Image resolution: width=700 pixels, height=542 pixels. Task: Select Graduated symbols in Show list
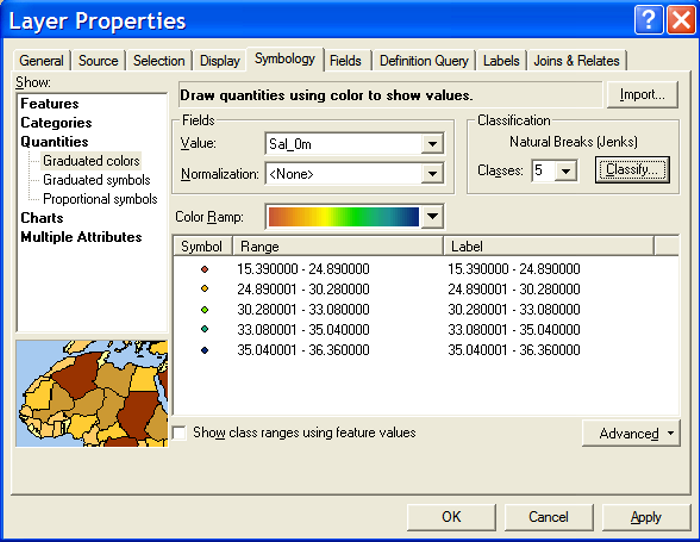click(96, 180)
